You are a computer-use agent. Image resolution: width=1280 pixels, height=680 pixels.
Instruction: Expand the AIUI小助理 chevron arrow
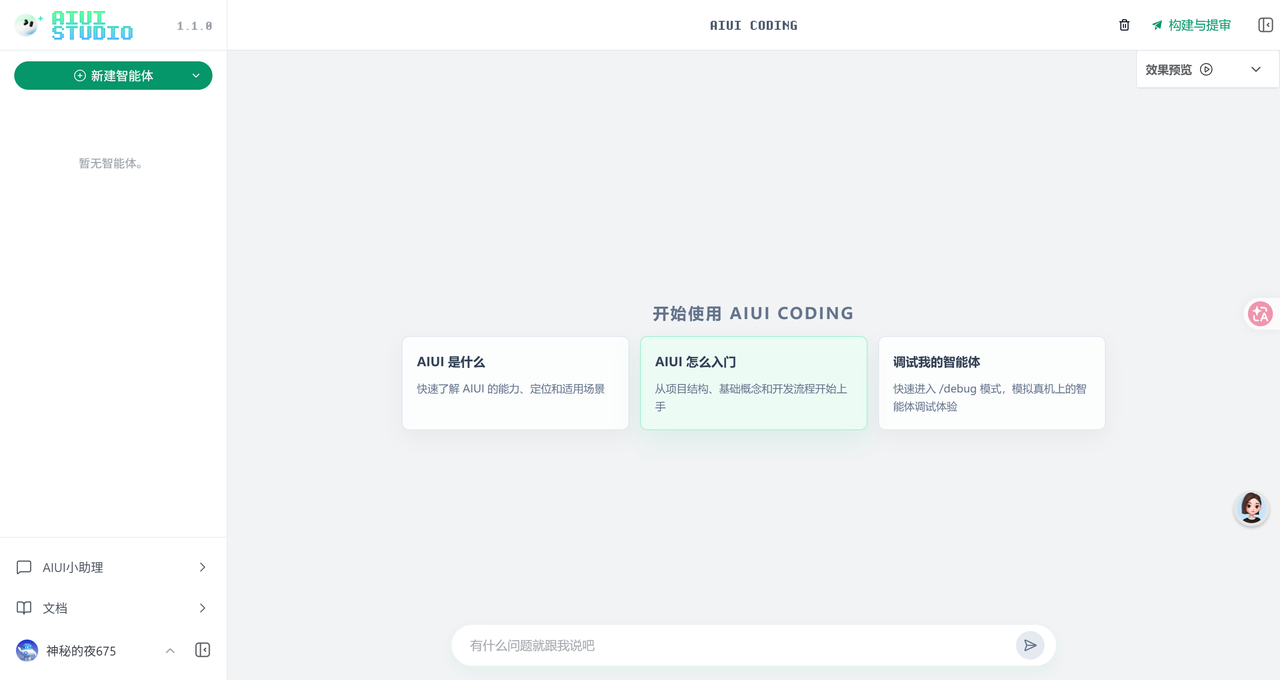tap(202, 567)
